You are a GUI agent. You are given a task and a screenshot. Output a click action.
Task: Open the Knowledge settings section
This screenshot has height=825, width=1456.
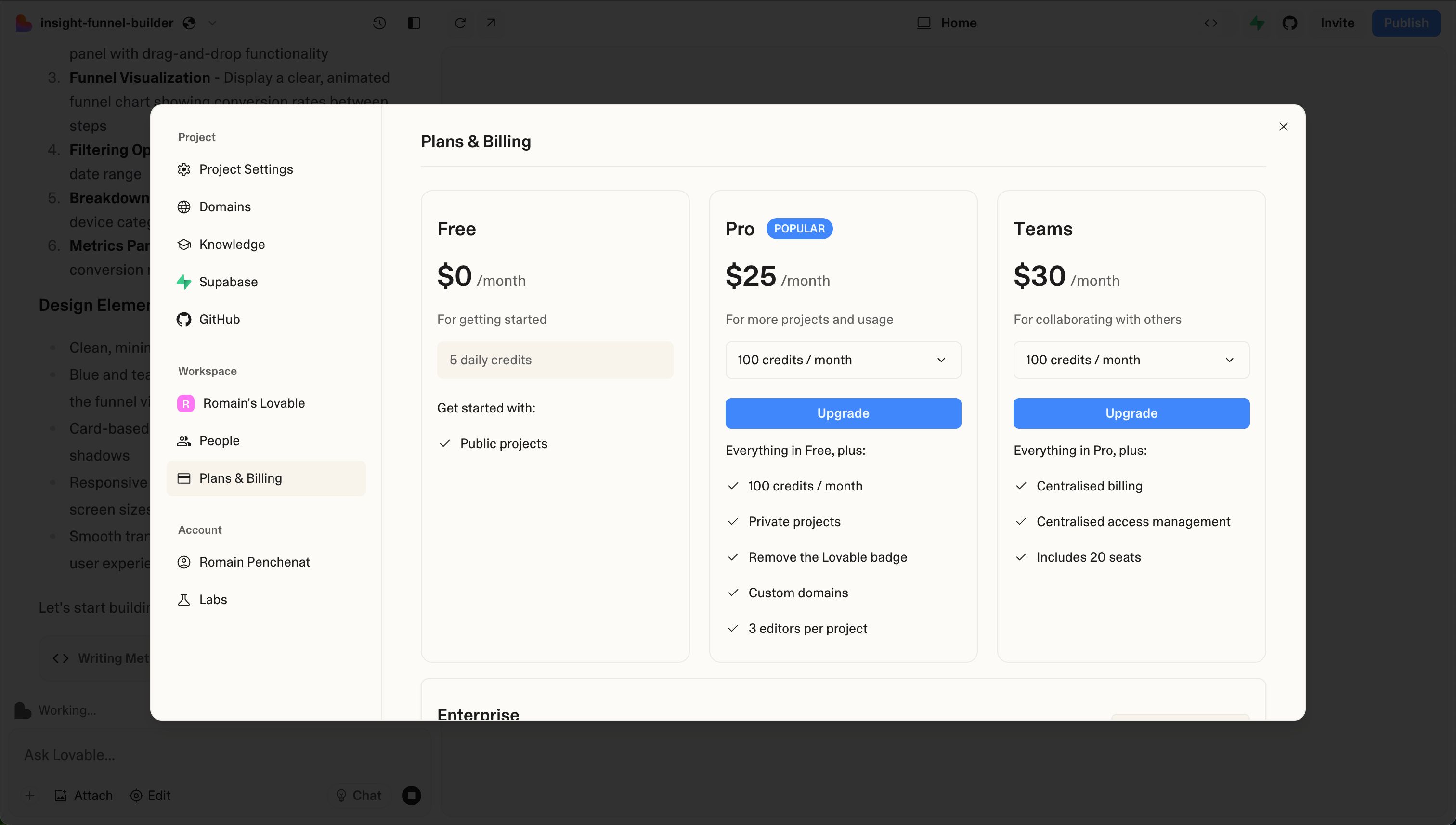[x=266, y=244]
